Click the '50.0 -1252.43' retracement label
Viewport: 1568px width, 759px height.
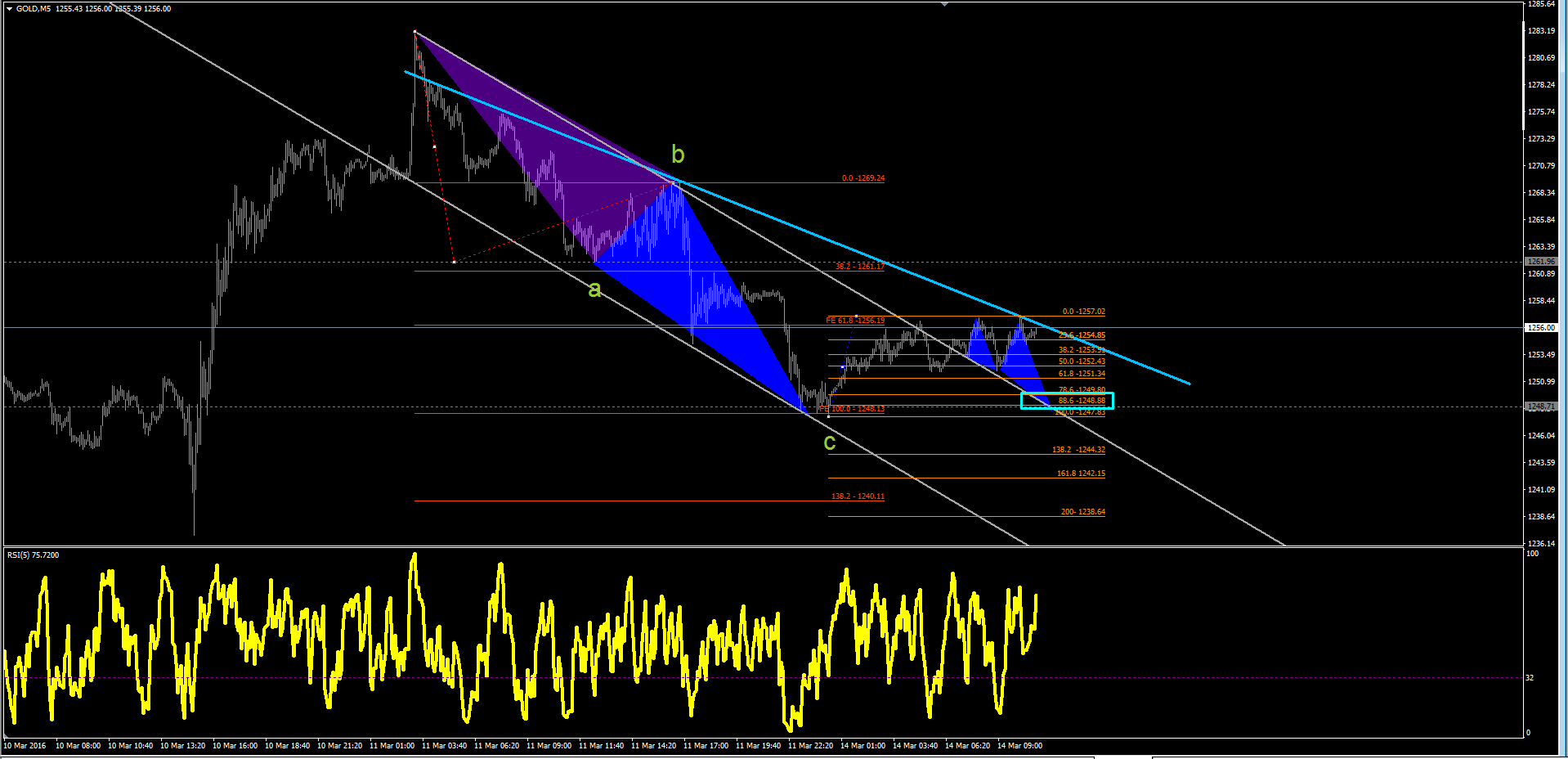(x=1082, y=362)
